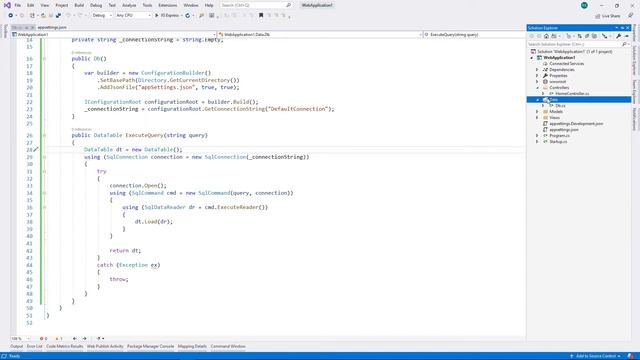Click the notifications icon in the status bar
The image size is (640, 360).
(x=631, y=356)
